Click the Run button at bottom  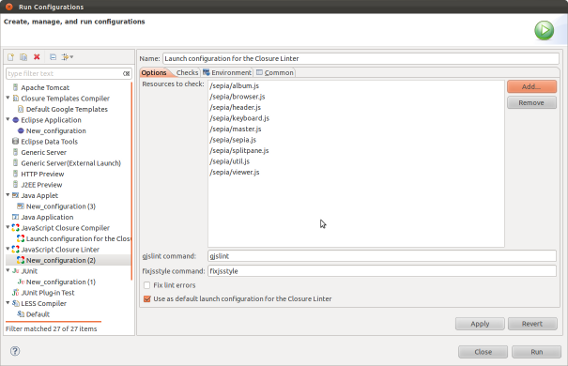pyautogui.click(x=536, y=352)
